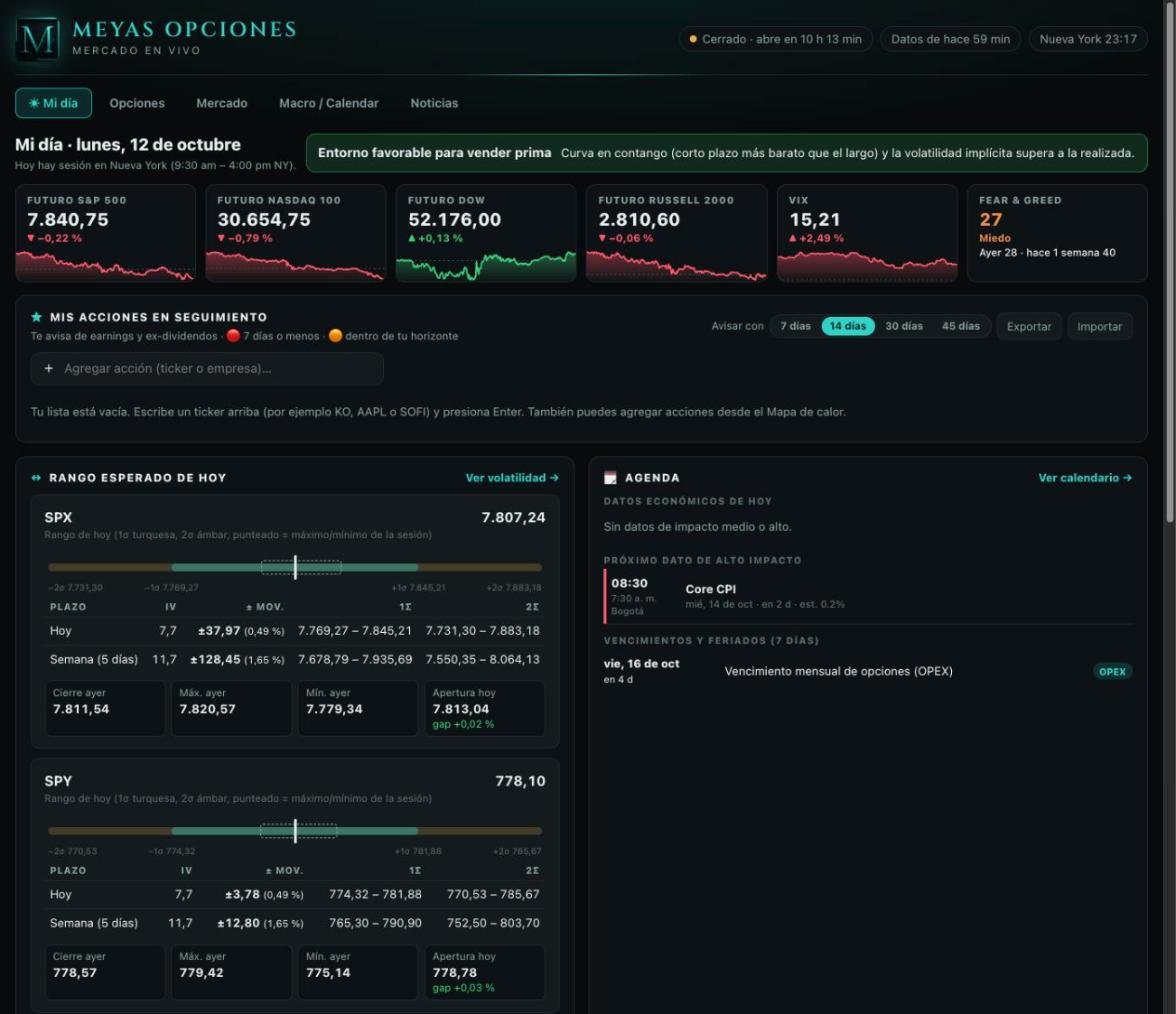Click the SPY expected range bar
1176x1014 pixels.
click(295, 830)
